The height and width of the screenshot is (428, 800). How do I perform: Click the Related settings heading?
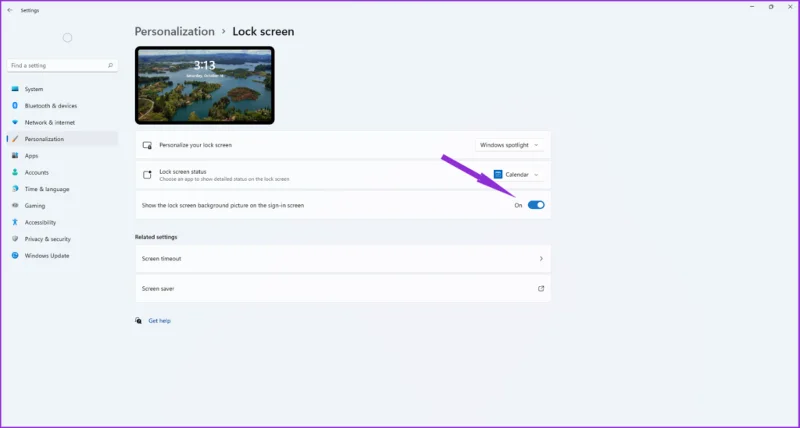pyautogui.click(x=156, y=237)
